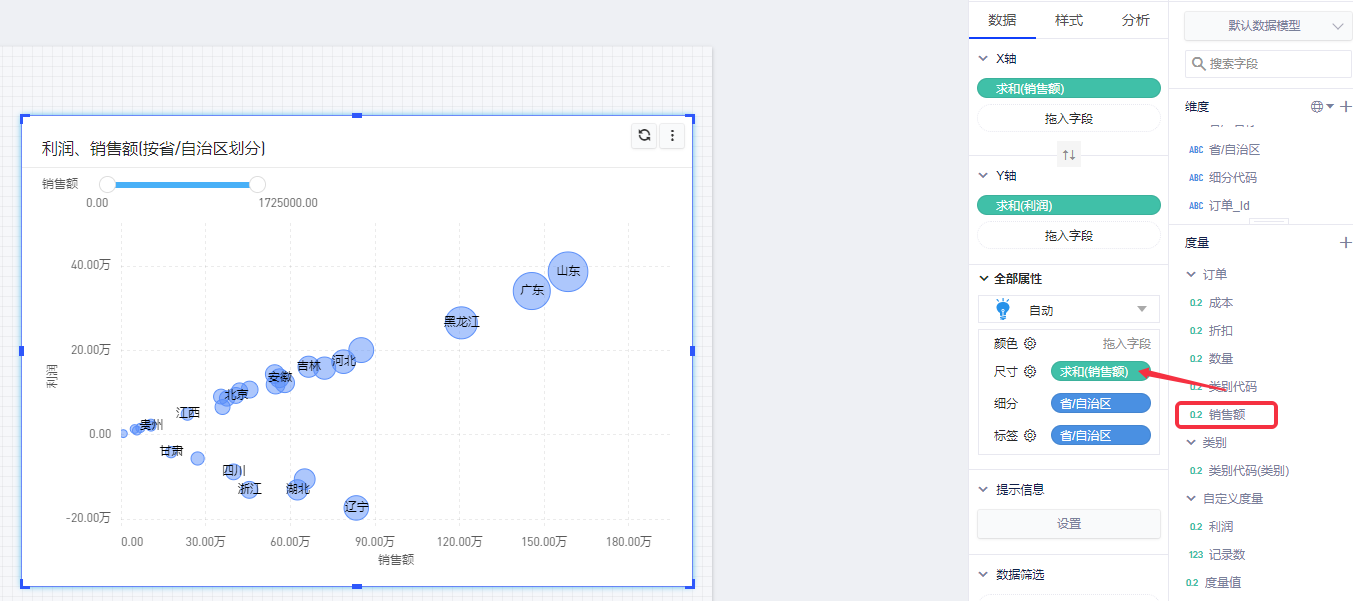Open the 自动 mark type dropdown

click(x=1141, y=310)
